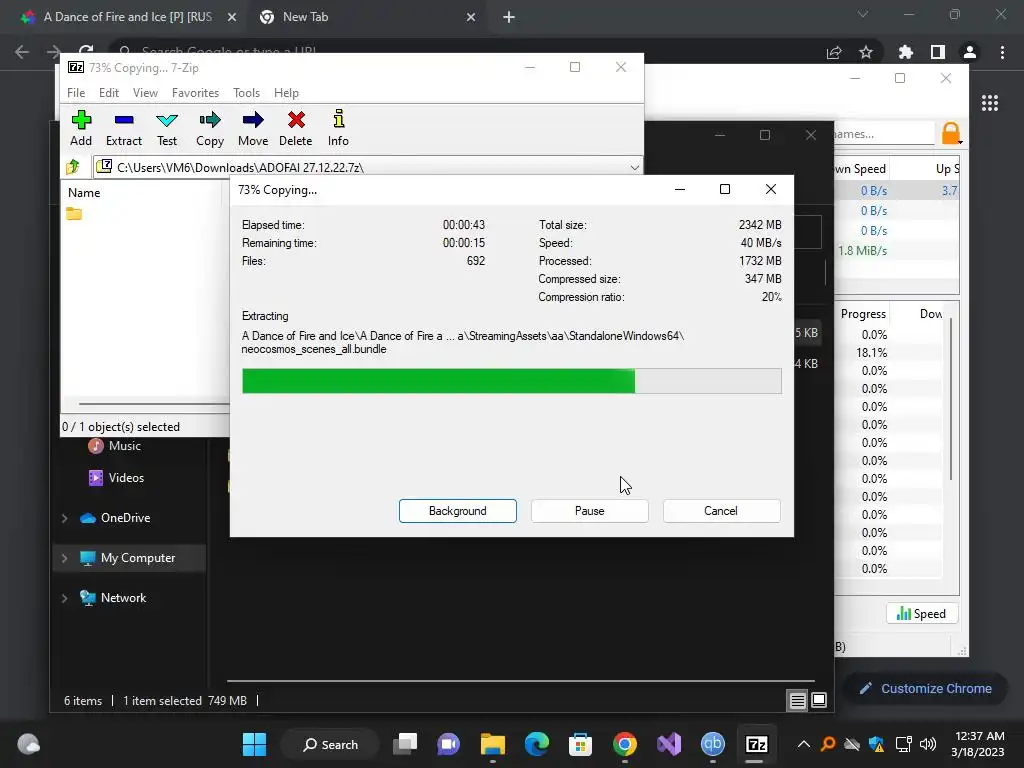1024x768 pixels.
Task: Bookmark this page with star icon
Action: coord(866,52)
